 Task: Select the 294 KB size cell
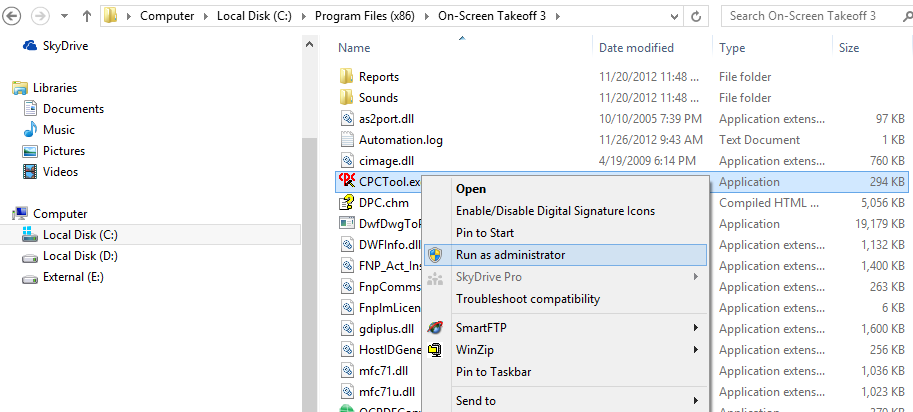coord(887,182)
